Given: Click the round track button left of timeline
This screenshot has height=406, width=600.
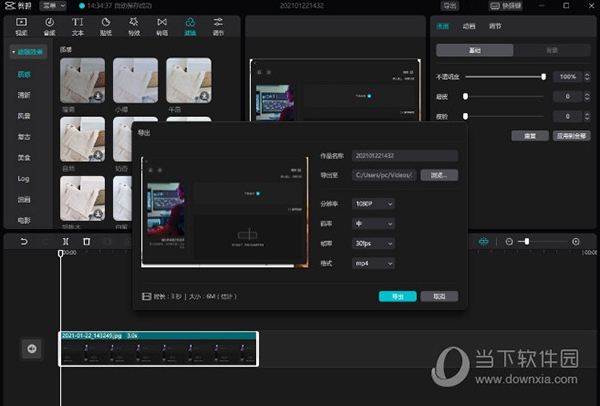Looking at the screenshot, I should pos(31,348).
